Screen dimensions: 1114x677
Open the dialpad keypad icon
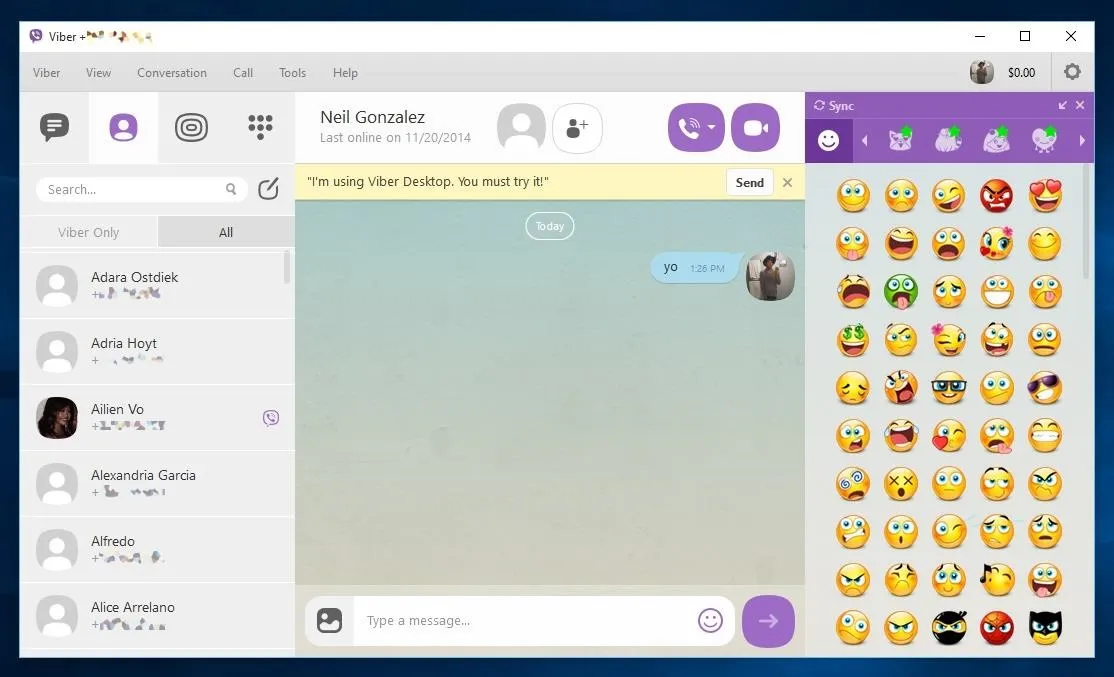(260, 127)
